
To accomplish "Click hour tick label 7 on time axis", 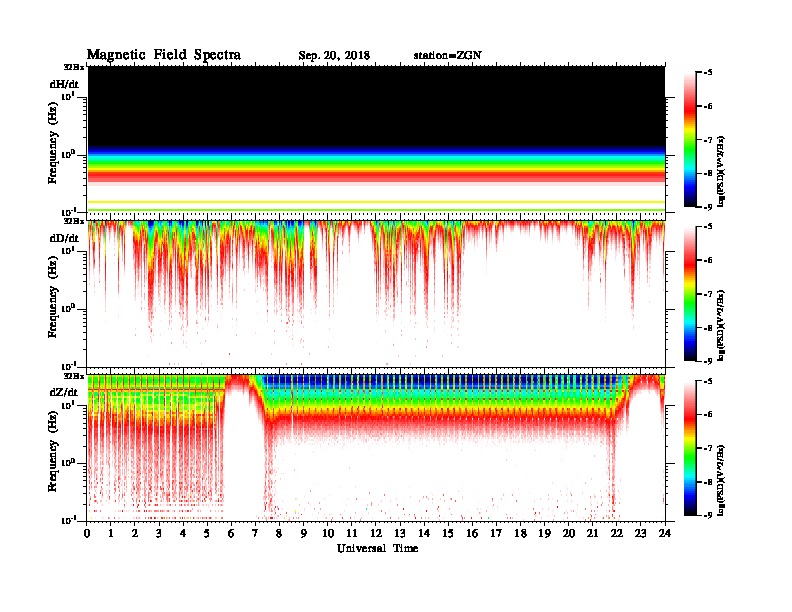I will coord(256,533).
